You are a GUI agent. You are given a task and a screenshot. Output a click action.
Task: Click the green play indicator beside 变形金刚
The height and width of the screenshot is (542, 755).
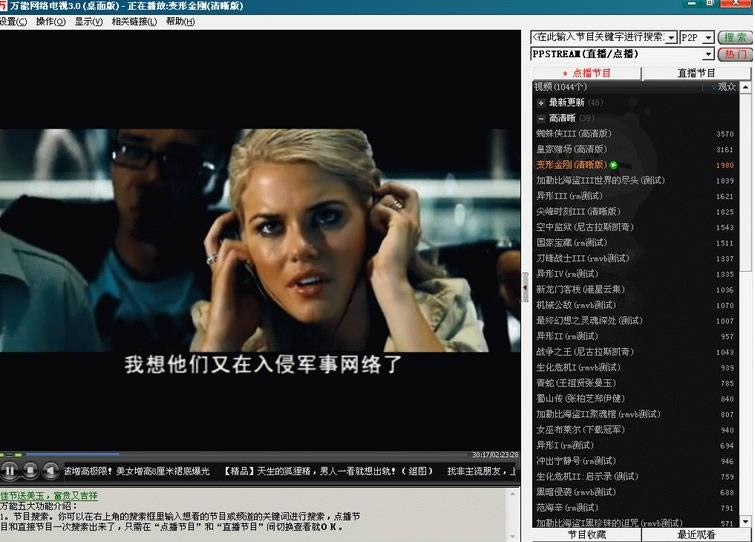point(613,165)
